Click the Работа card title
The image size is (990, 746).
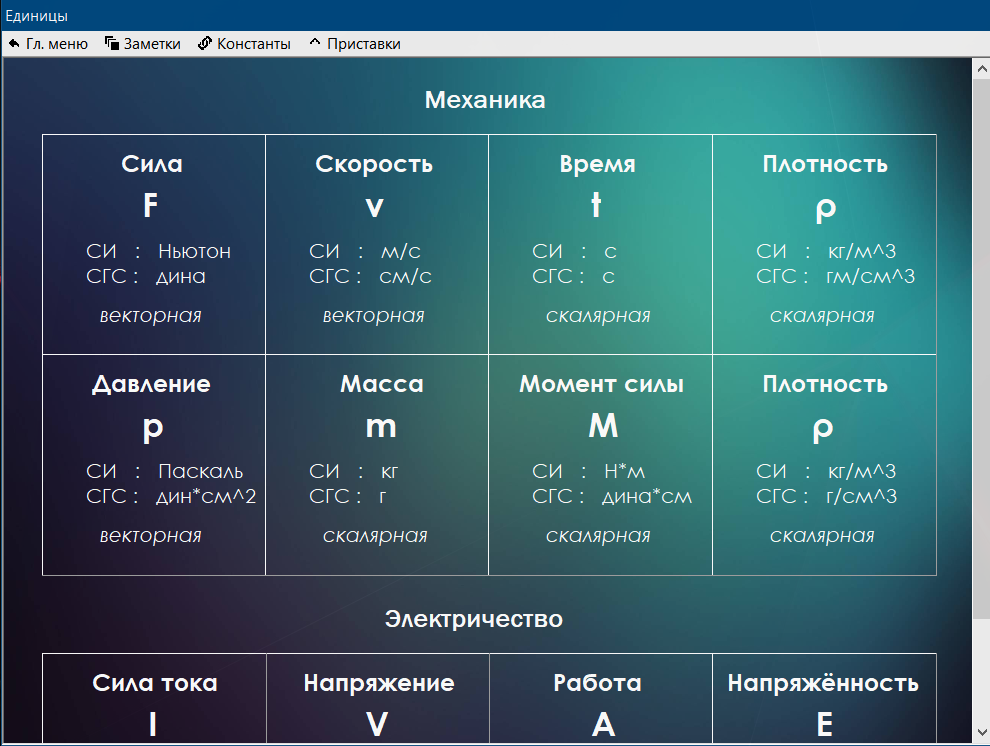point(597,683)
